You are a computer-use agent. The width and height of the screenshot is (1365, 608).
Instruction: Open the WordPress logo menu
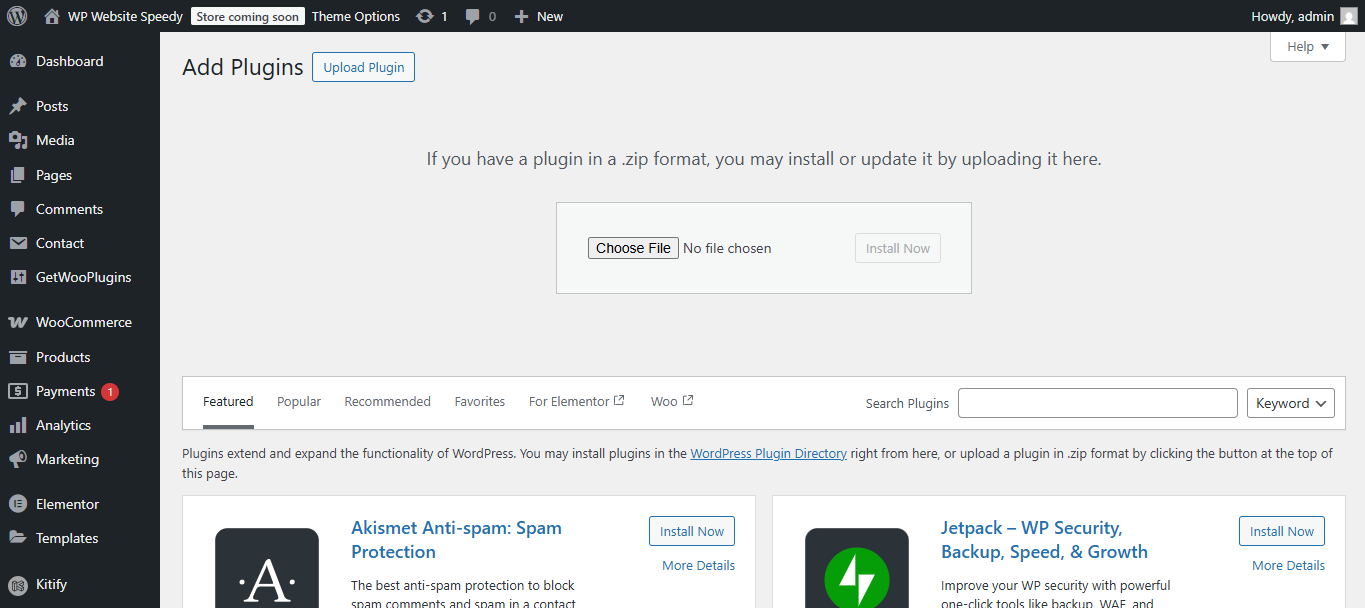coord(17,16)
